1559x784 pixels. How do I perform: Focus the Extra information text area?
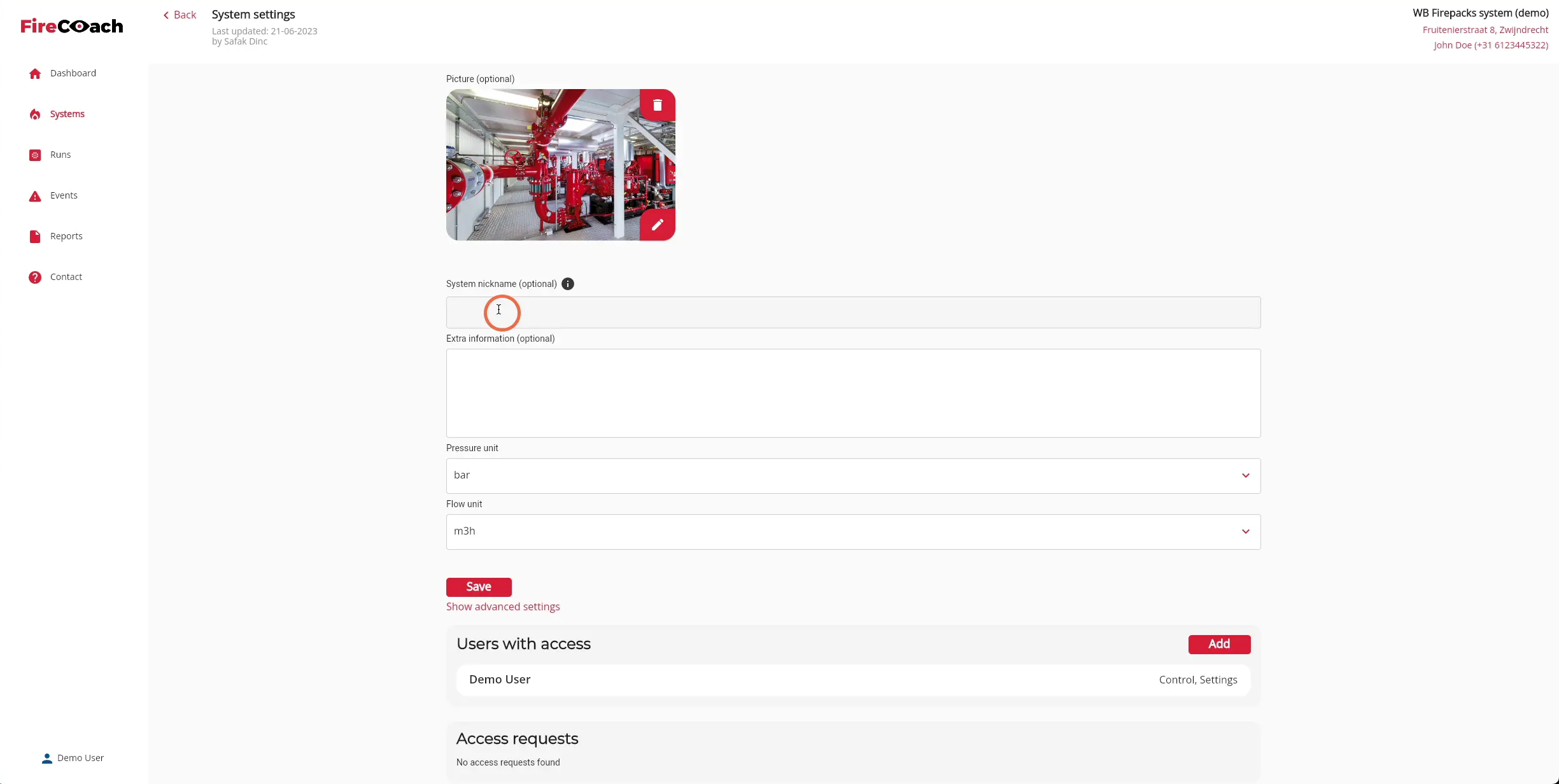click(853, 393)
